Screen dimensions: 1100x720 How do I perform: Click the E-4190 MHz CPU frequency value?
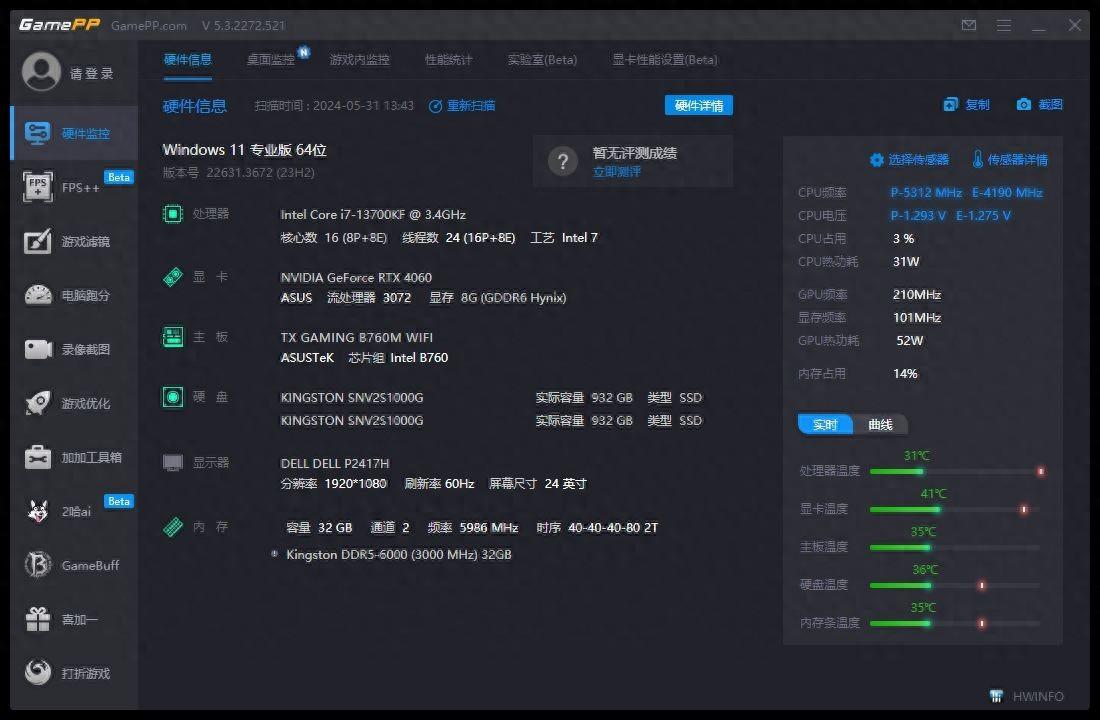tap(1007, 192)
